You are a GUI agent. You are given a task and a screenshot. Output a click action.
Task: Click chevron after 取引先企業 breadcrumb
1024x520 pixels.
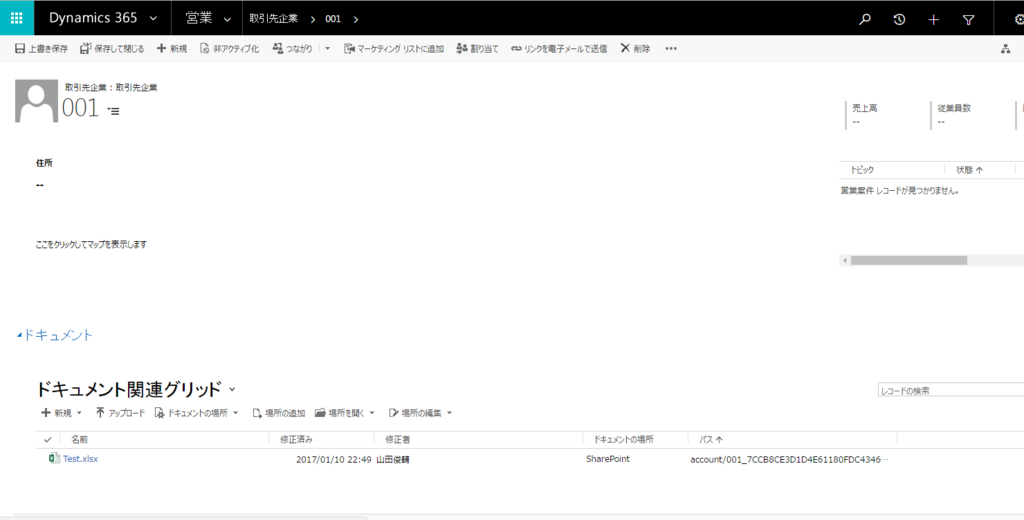coord(313,19)
